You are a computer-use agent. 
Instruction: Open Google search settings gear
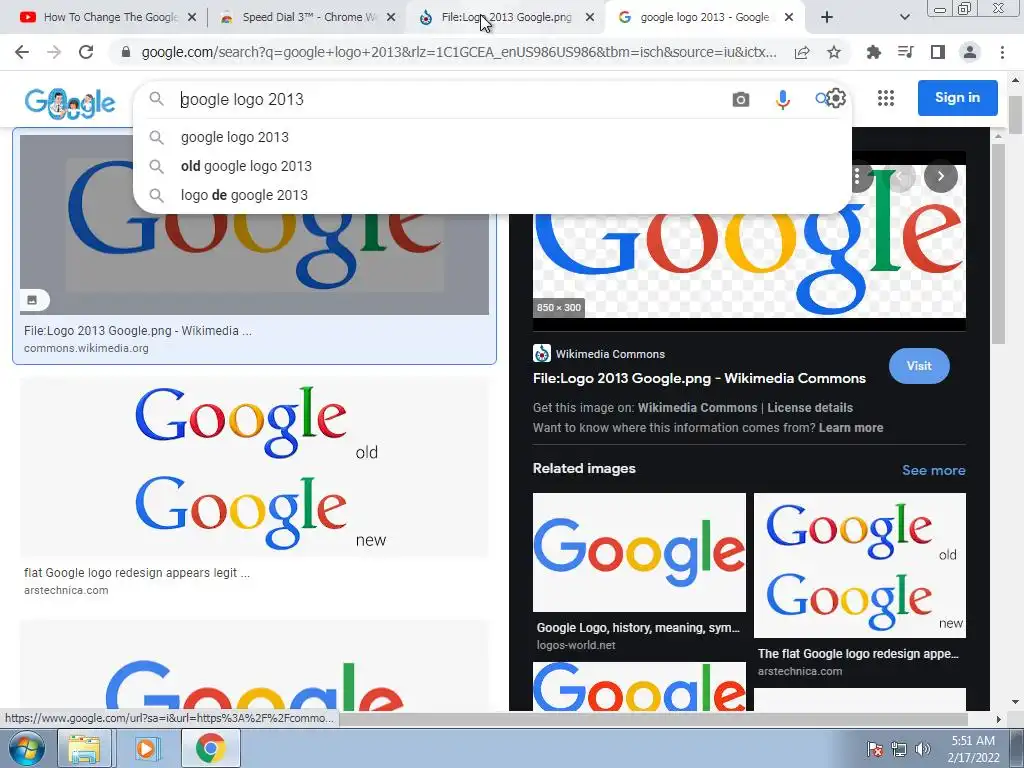[x=836, y=98]
